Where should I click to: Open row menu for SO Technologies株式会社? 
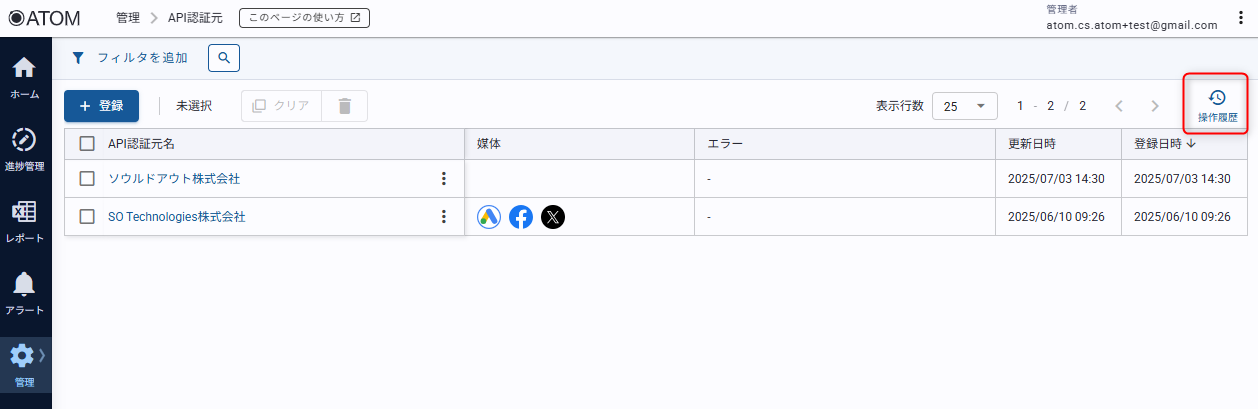coord(444,217)
